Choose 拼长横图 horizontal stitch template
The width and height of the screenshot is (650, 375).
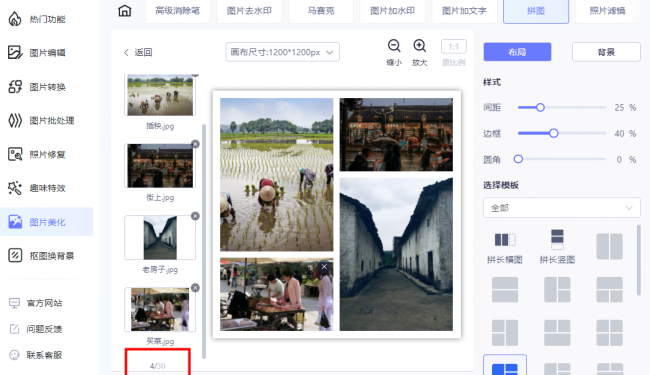point(504,247)
